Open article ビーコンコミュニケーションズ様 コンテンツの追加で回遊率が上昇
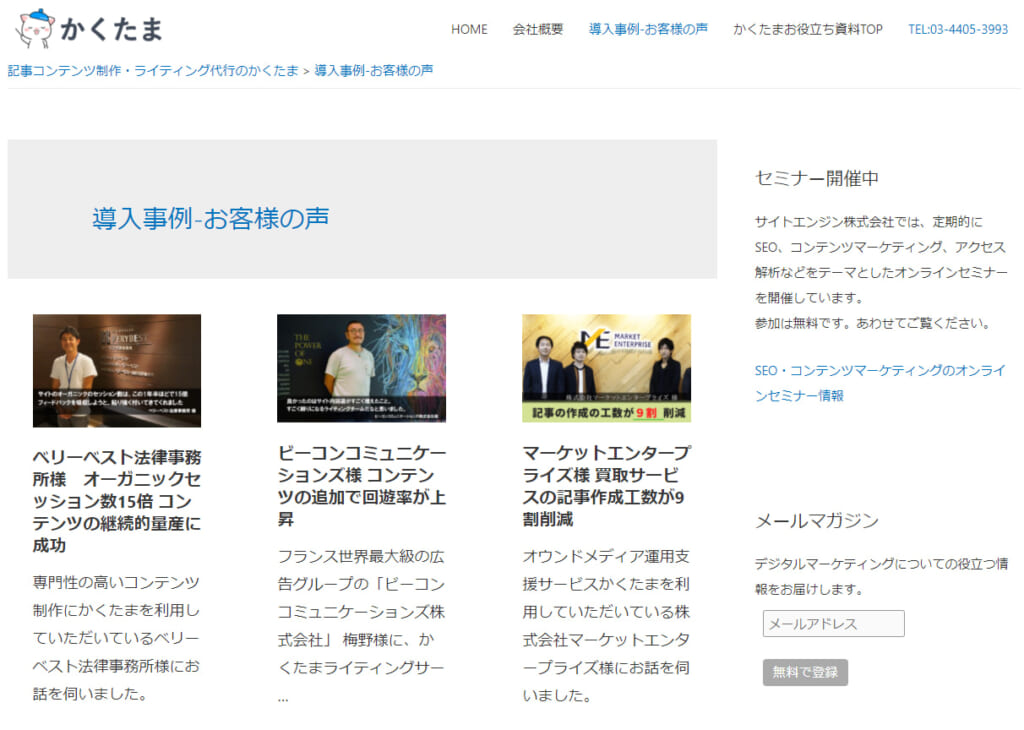 point(362,486)
